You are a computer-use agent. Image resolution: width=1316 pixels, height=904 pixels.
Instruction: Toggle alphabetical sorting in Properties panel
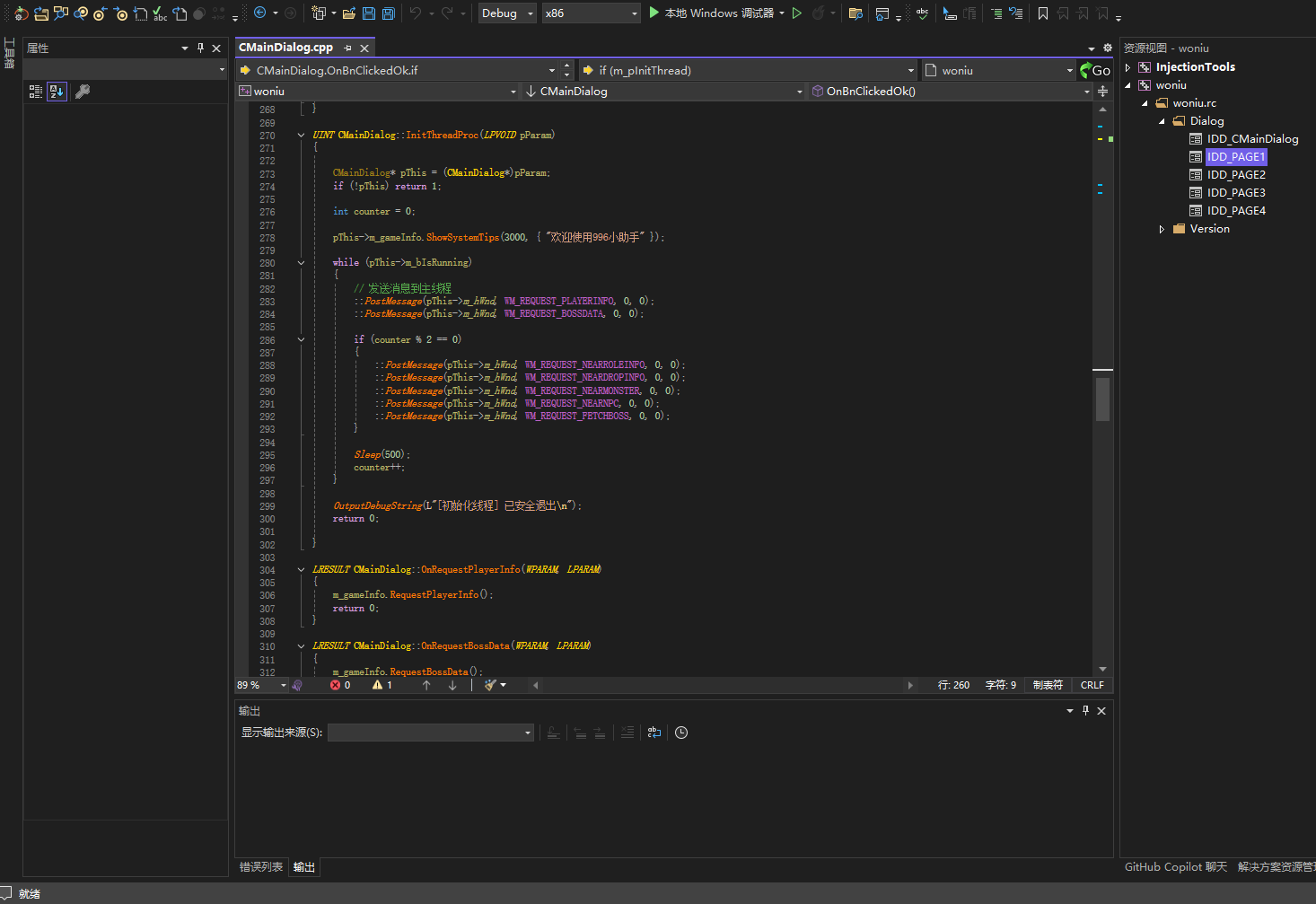pyautogui.click(x=57, y=92)
